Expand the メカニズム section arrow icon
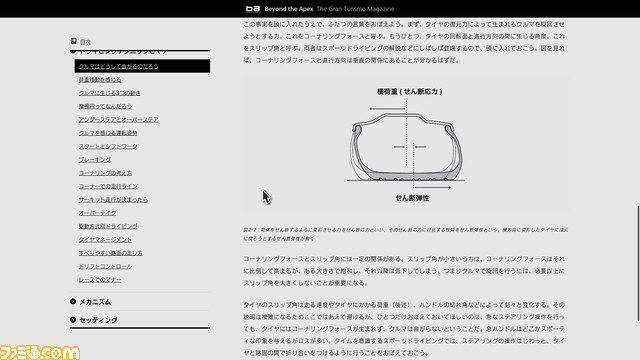The image size is (640, 360). (x=73, y=301)
